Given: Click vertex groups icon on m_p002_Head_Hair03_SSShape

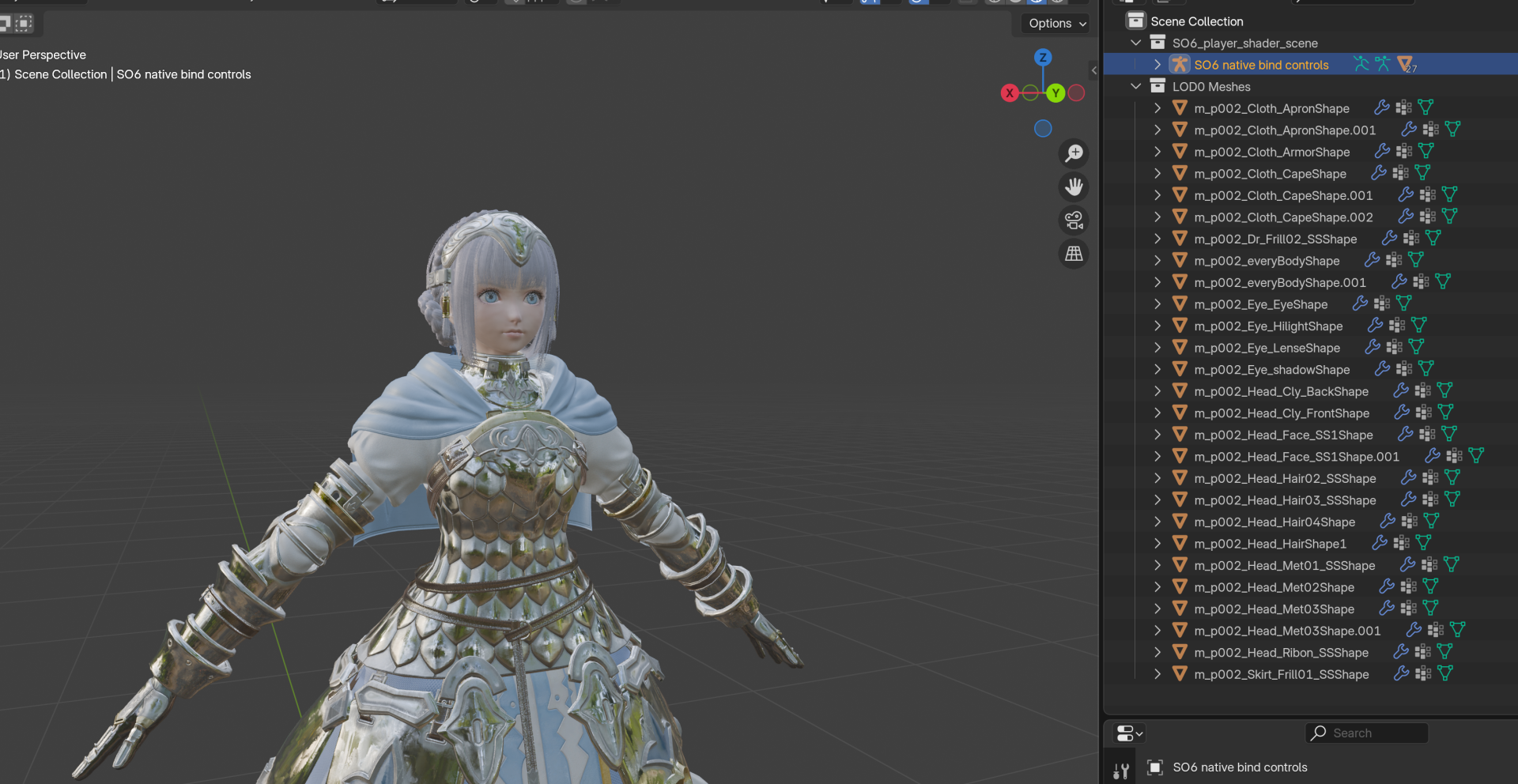Looking at the screenshot, I should point(1430,499).
